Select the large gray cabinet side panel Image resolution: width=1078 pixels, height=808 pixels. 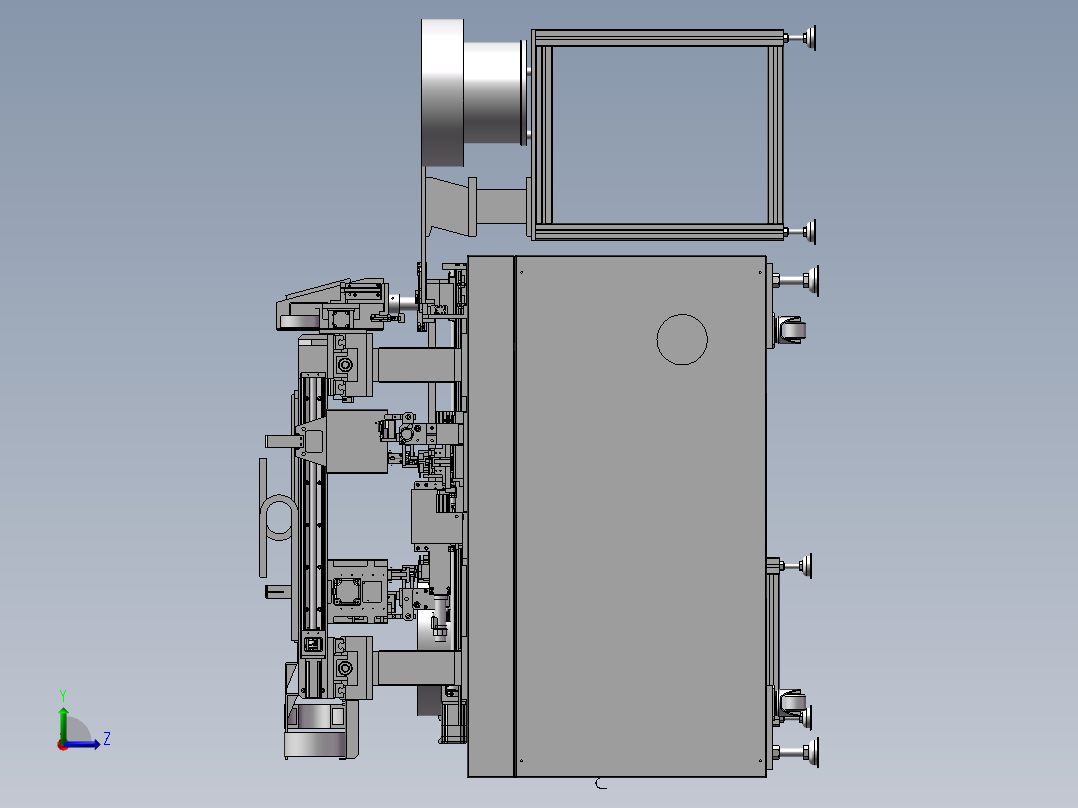point(640,516)
